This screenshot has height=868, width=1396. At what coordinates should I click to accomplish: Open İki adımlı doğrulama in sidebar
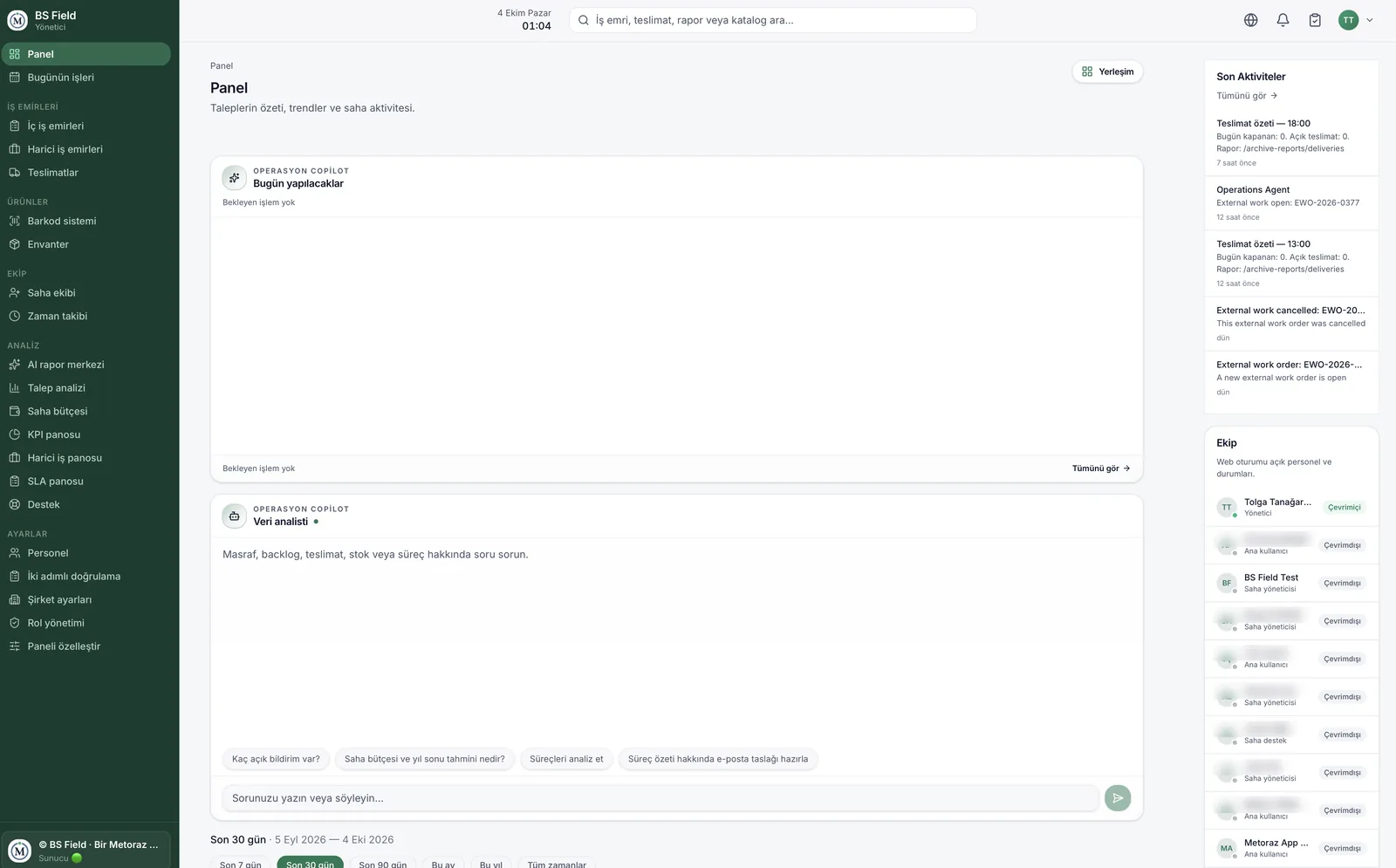coord(86,576)
